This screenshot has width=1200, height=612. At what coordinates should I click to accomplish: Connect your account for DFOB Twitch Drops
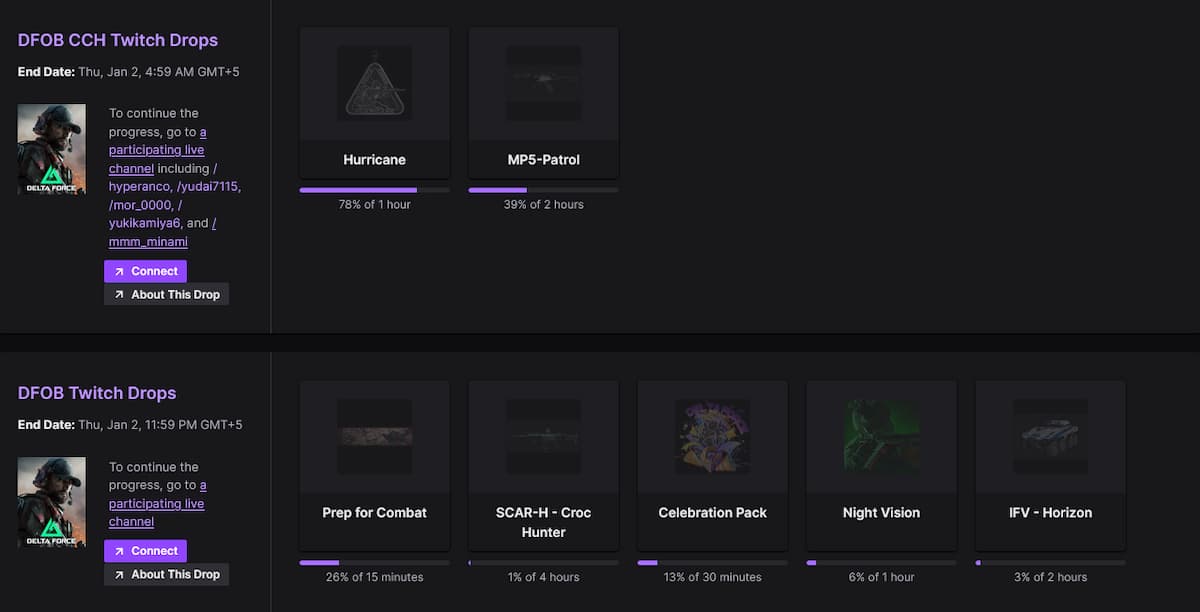tap(145, 550)
